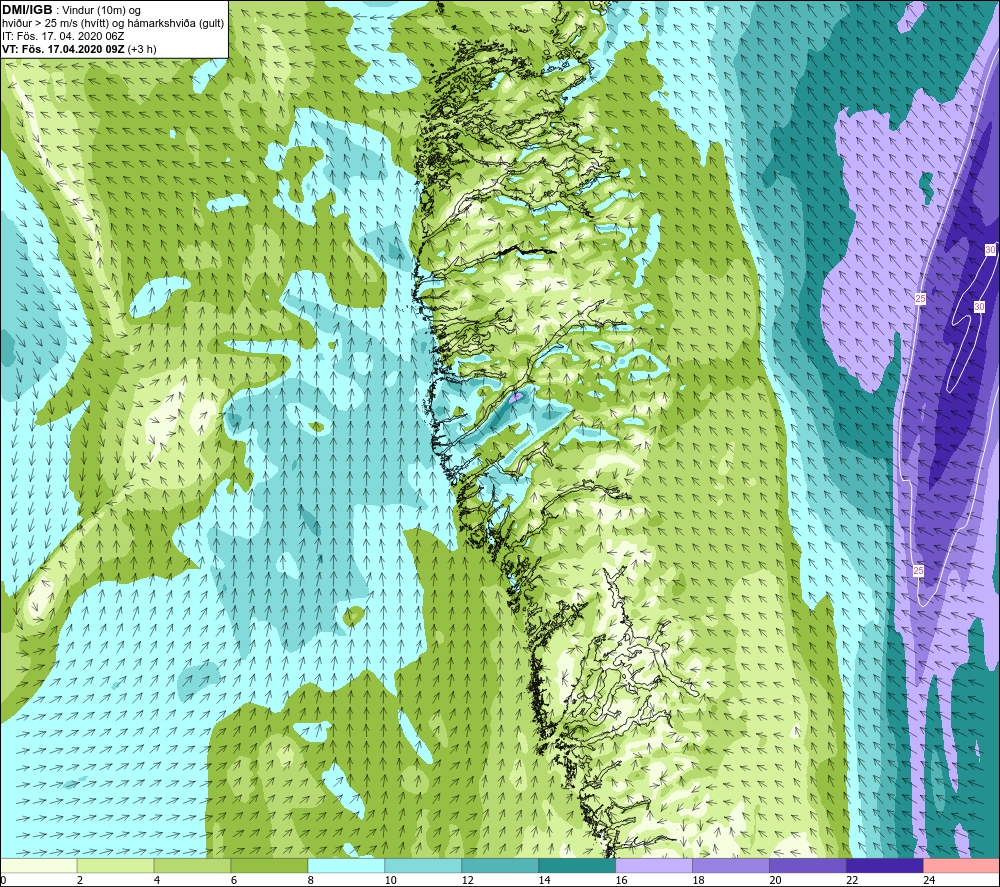Click the '24' label on the color scale

(929, 880)
